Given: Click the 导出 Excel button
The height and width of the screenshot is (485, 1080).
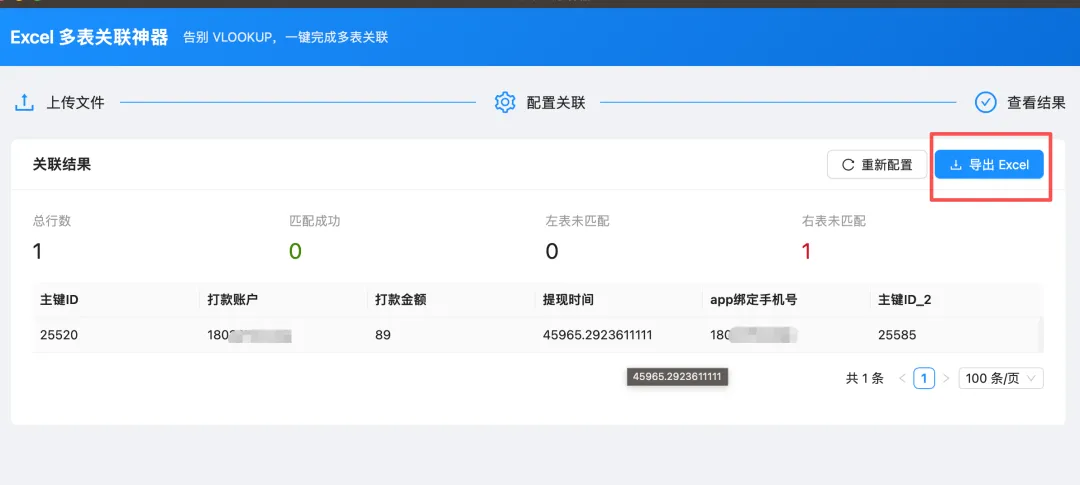Looking at the screenshot, I should pos(989,165).
